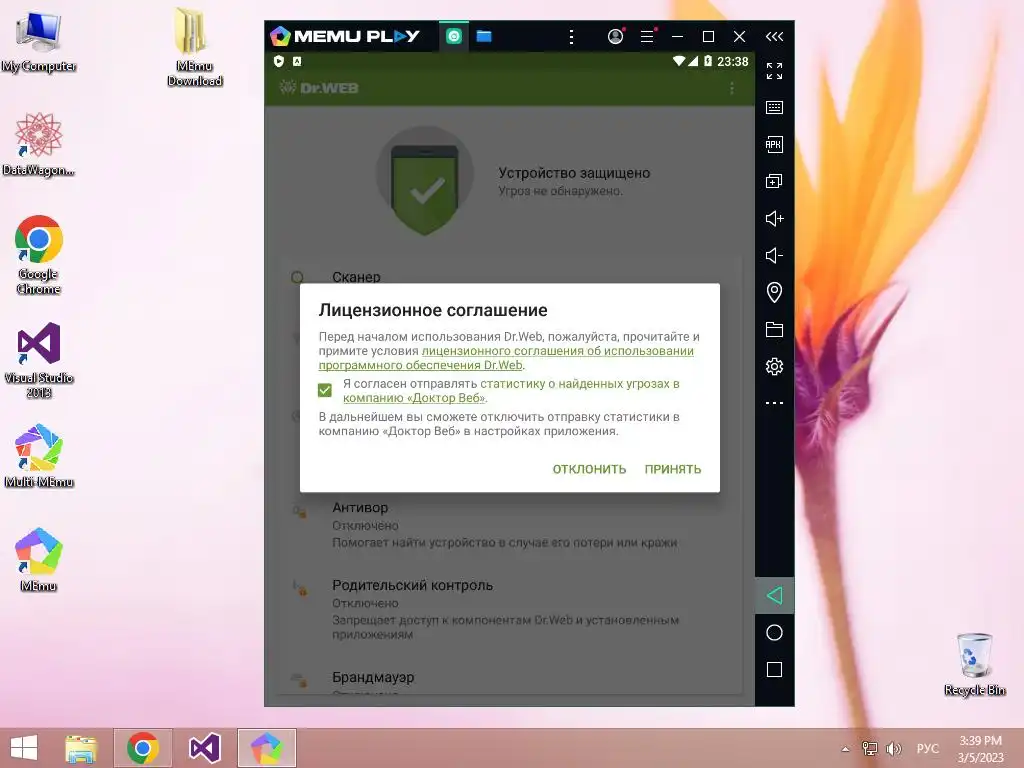
Task: Open the MEmu account profile icon
Action: click(615, 36)
